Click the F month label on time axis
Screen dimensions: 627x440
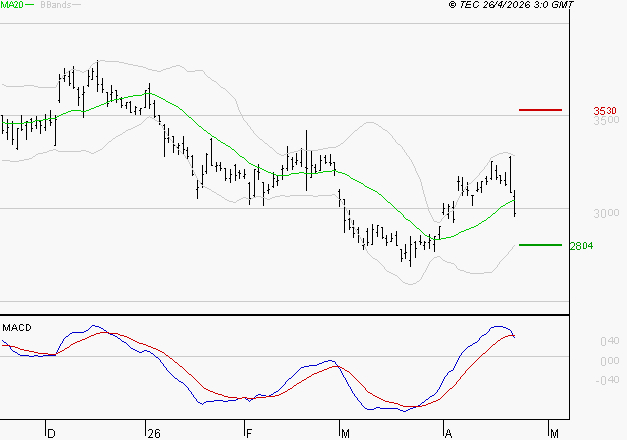[x=249, y=434]
